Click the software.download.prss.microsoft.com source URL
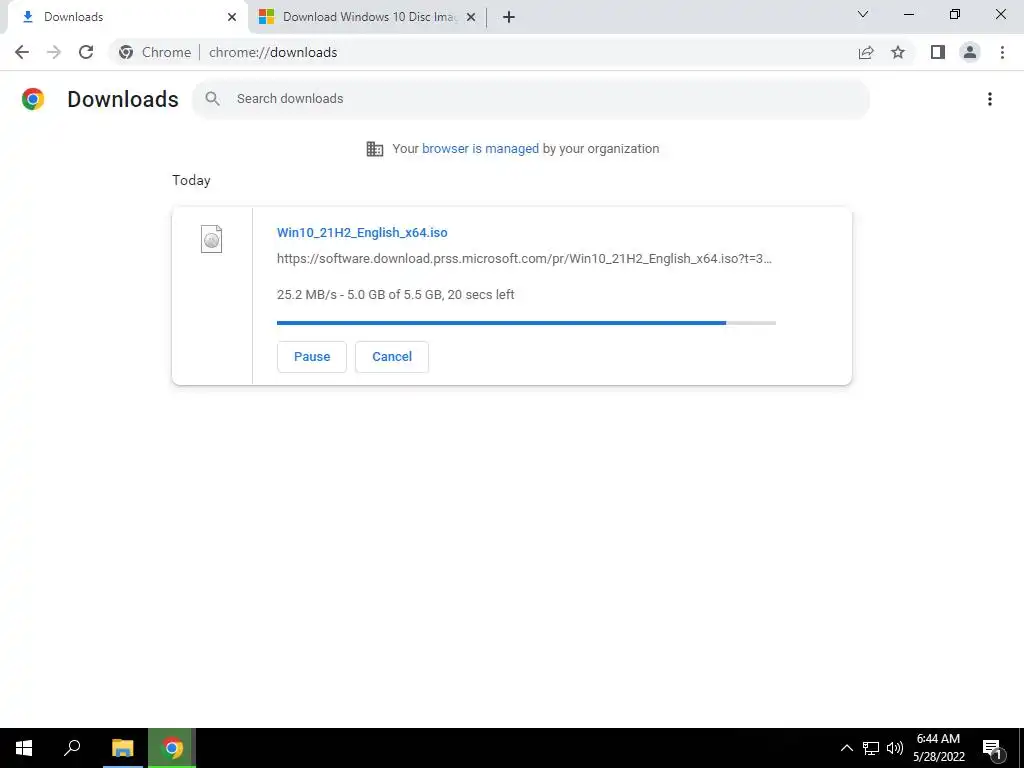 (524, 259)
